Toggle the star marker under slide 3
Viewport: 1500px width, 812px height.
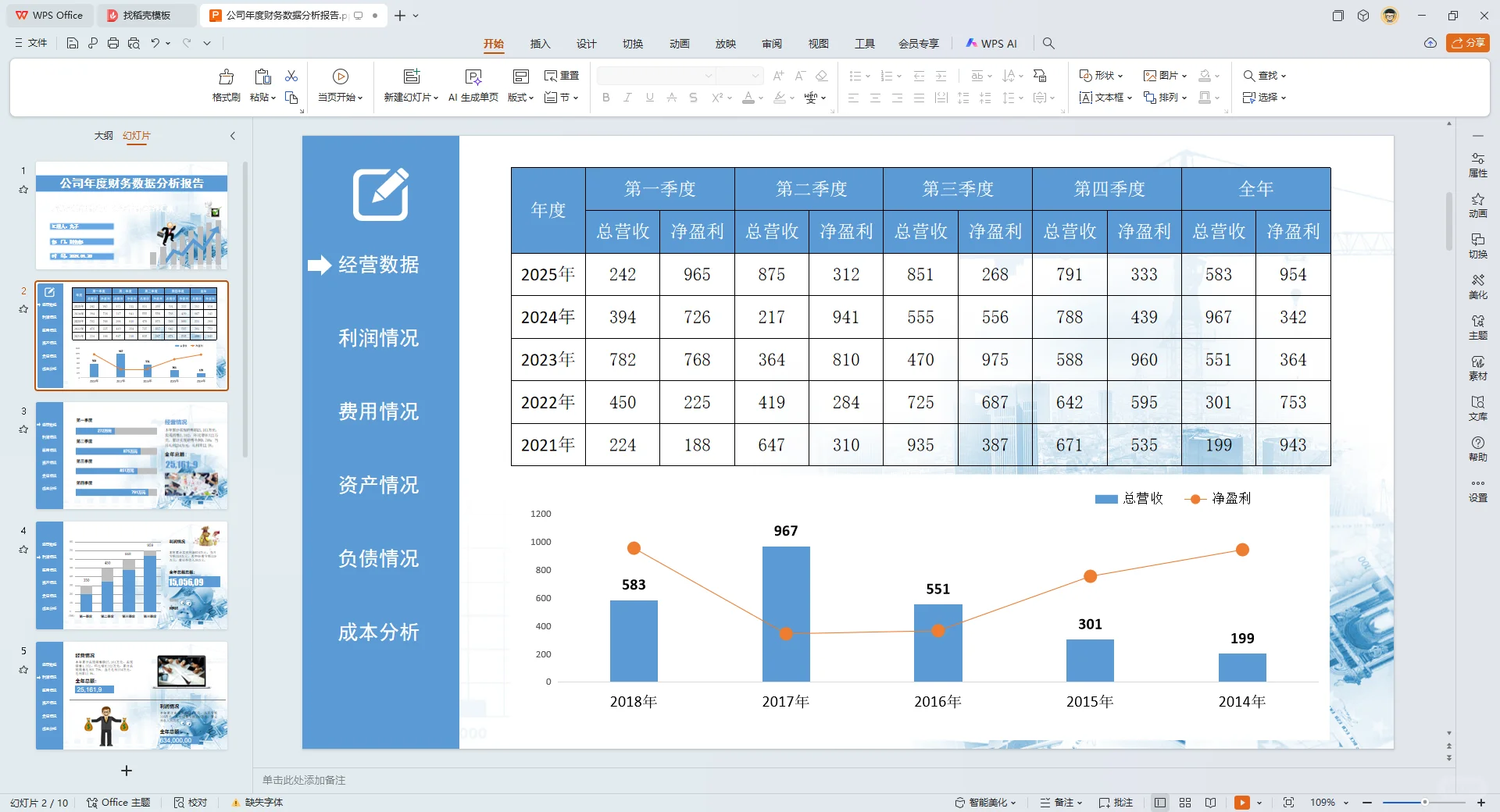tap(23, 429)
